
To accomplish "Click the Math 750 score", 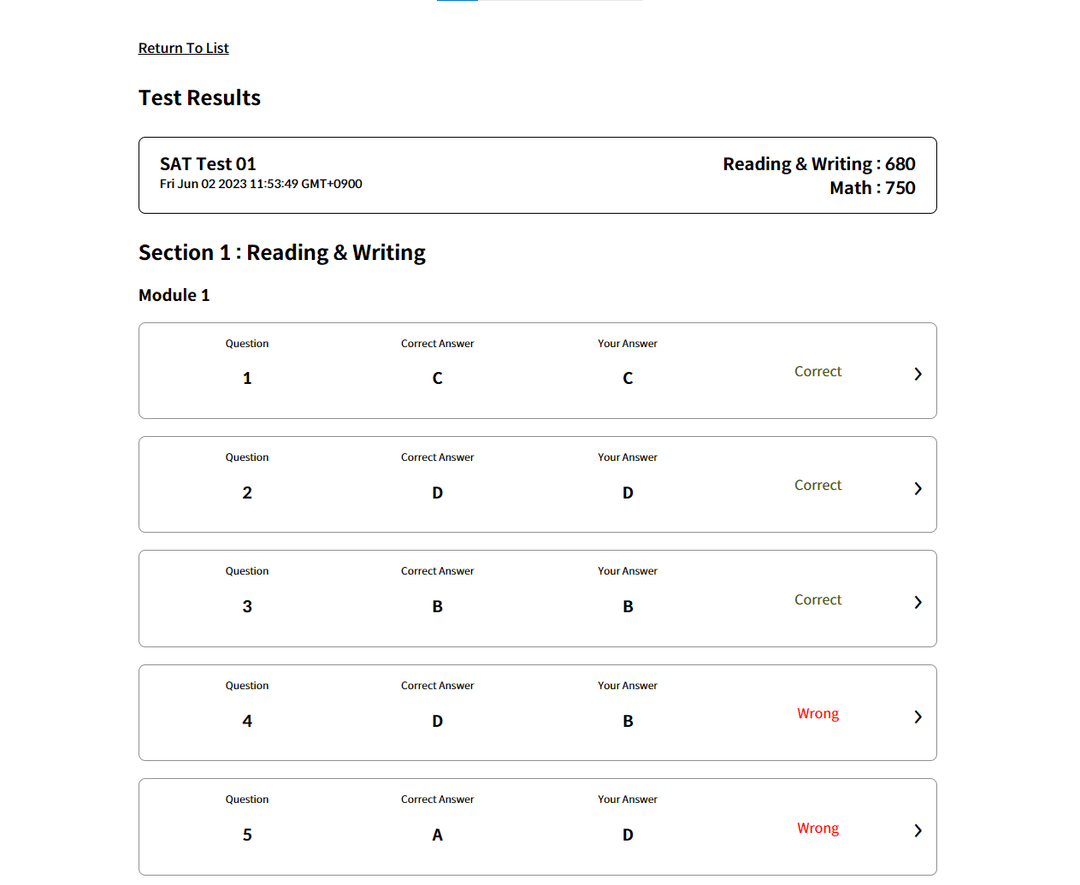I will pos(872,188).
